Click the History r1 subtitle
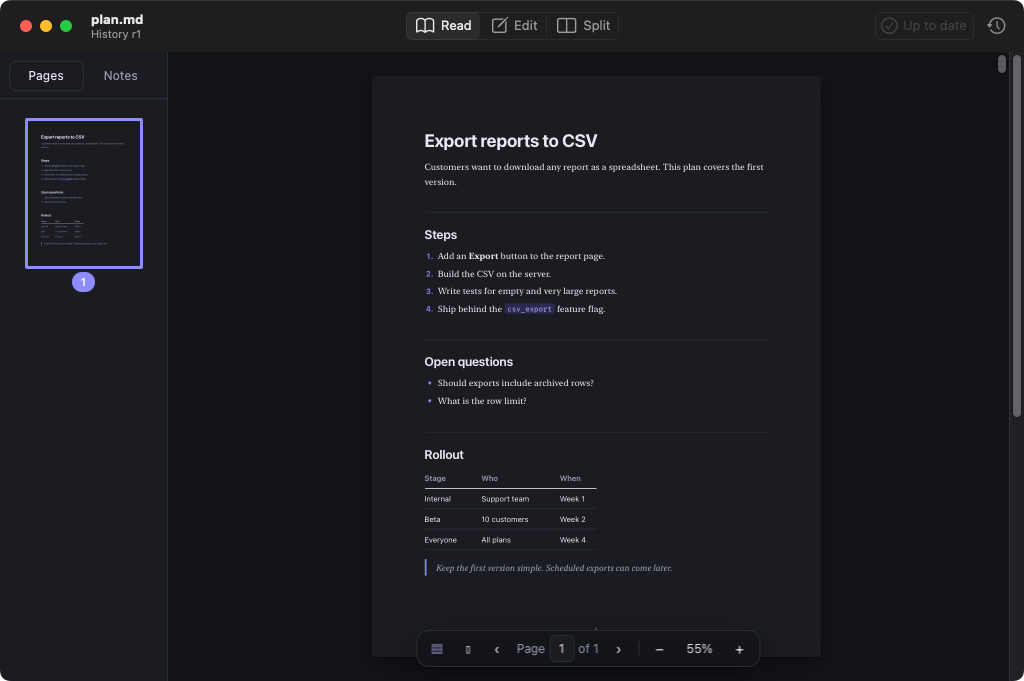This screenshot has width=1024, height=681. [116, 35]
